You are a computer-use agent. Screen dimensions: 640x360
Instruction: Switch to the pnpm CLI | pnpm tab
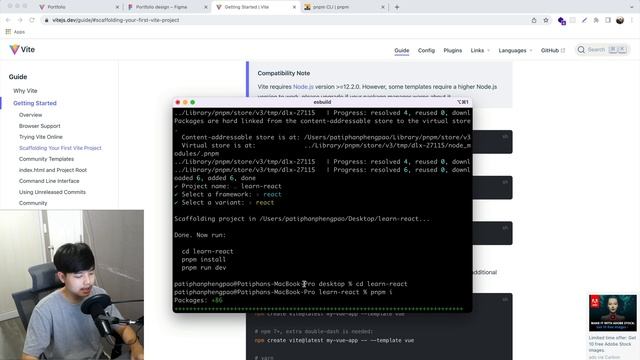coord(331,7)
